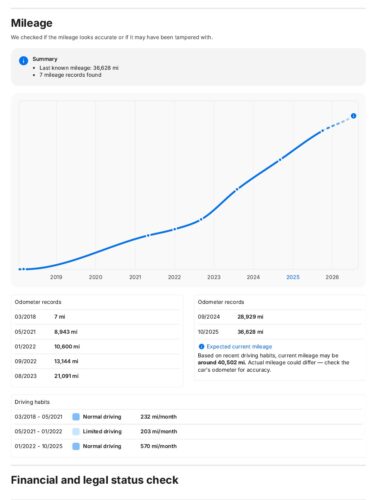The width and height of the screenshot is (376, 500).
Task: Select the 01/2022 data point on mileage curve
Action: 174,229
